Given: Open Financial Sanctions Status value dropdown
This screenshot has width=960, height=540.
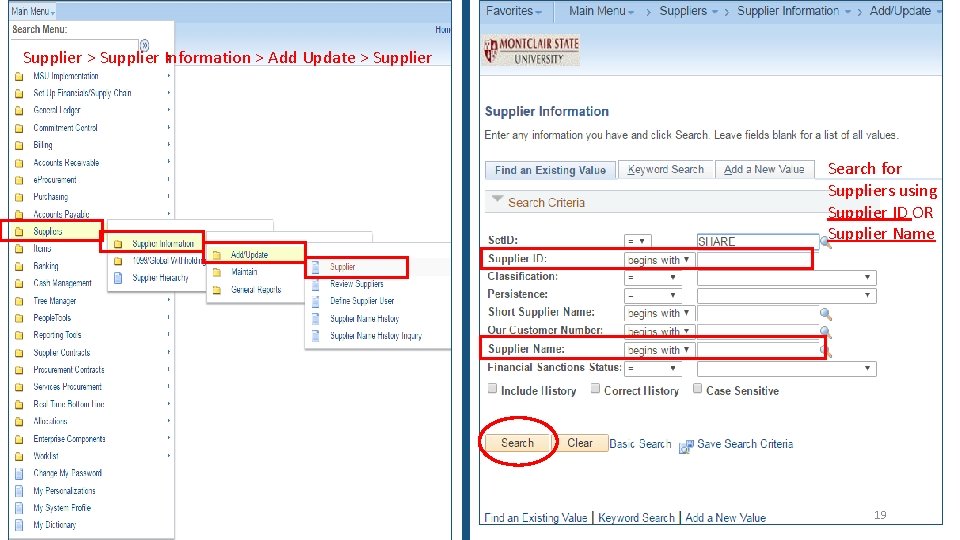Looking at the screenshot, I should pyautogui.click(x=787, y=369).
